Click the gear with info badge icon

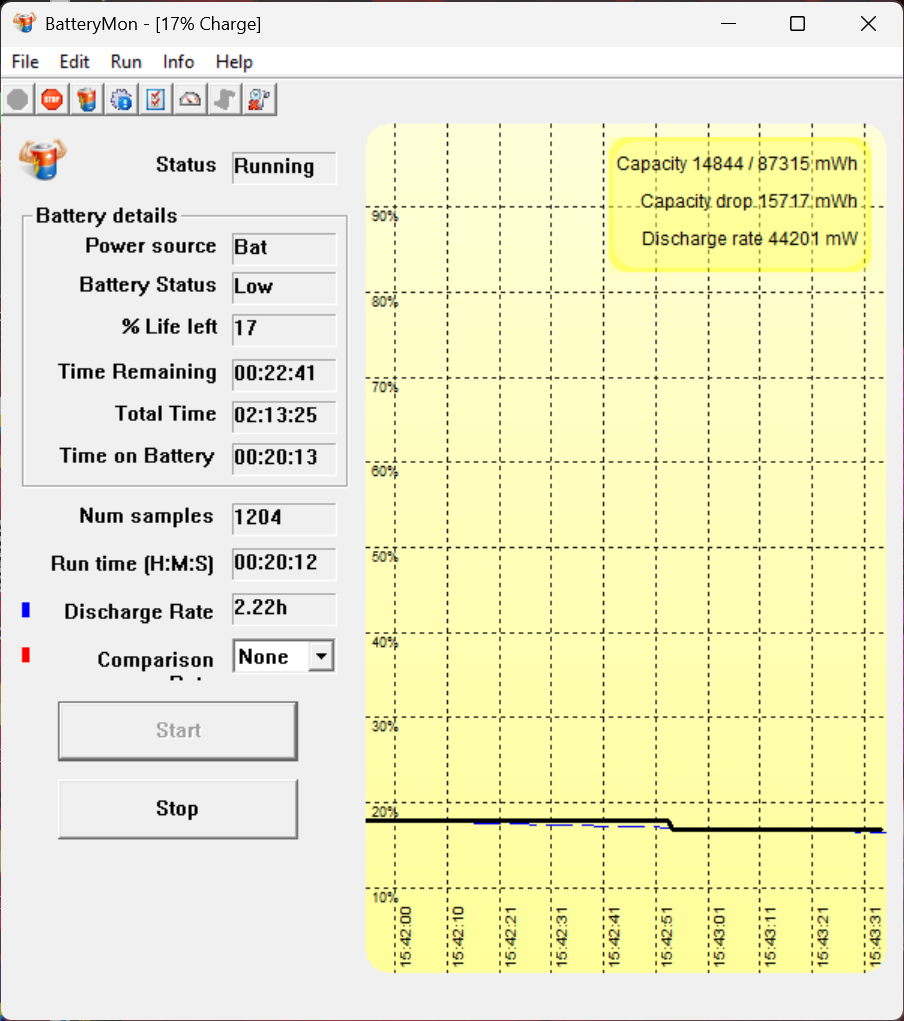[121, 100]
